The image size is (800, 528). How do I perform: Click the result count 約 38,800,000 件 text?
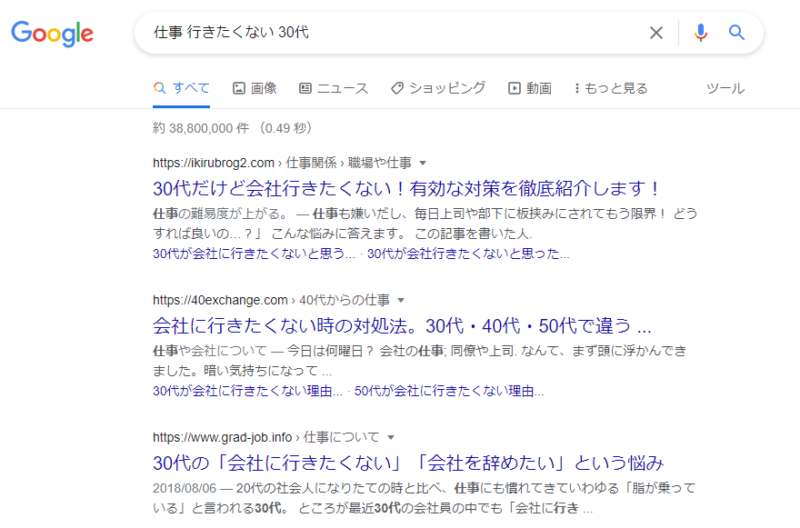[201, 128]
